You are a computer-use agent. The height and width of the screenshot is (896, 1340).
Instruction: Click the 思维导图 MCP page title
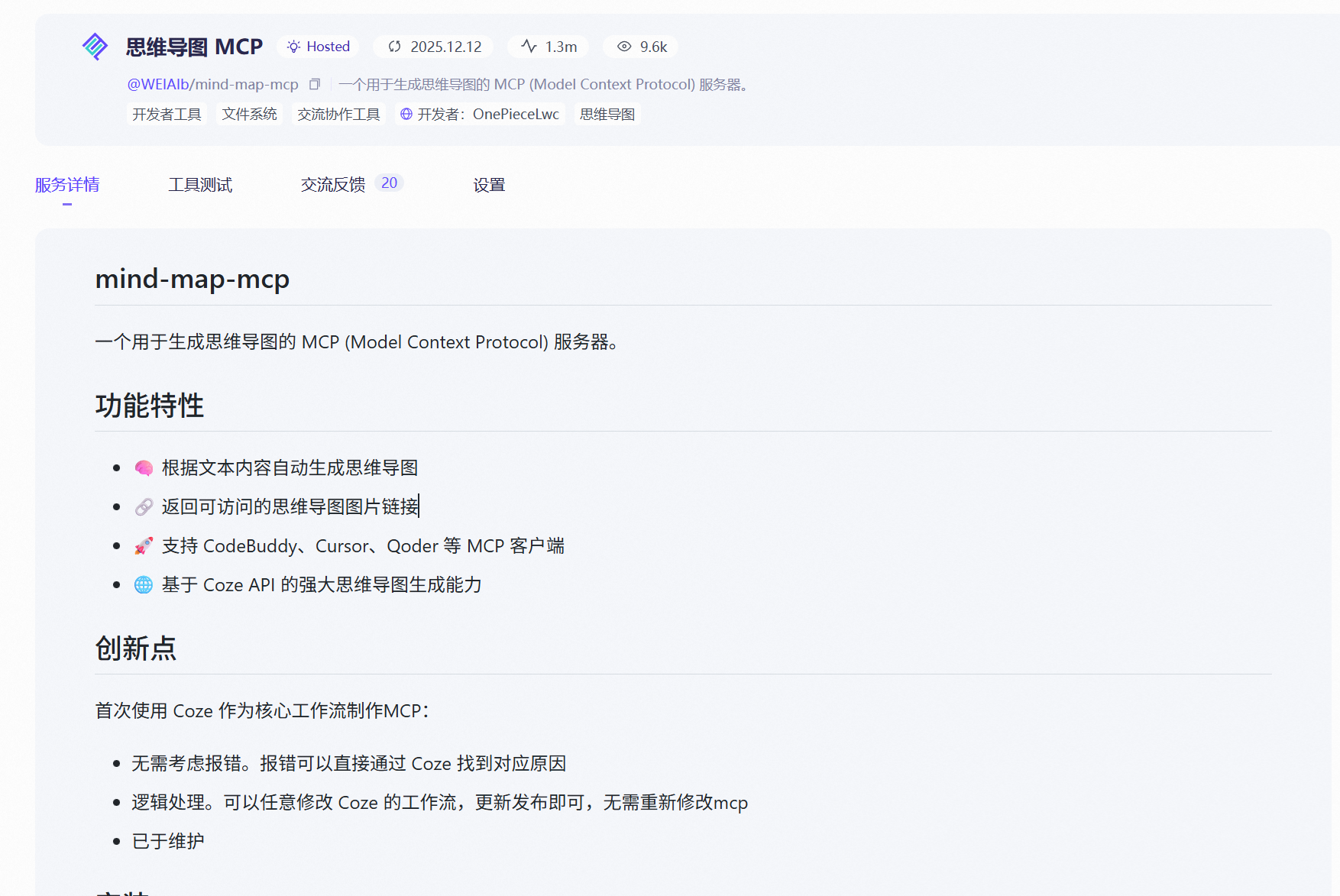point(194,47)
